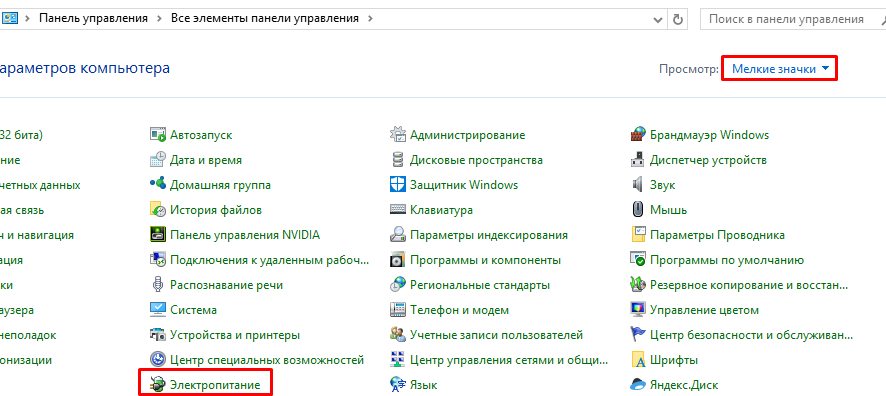Viewport: 886px width, 396px height.
Task: Open the Язык link
Action: point(423,385)
